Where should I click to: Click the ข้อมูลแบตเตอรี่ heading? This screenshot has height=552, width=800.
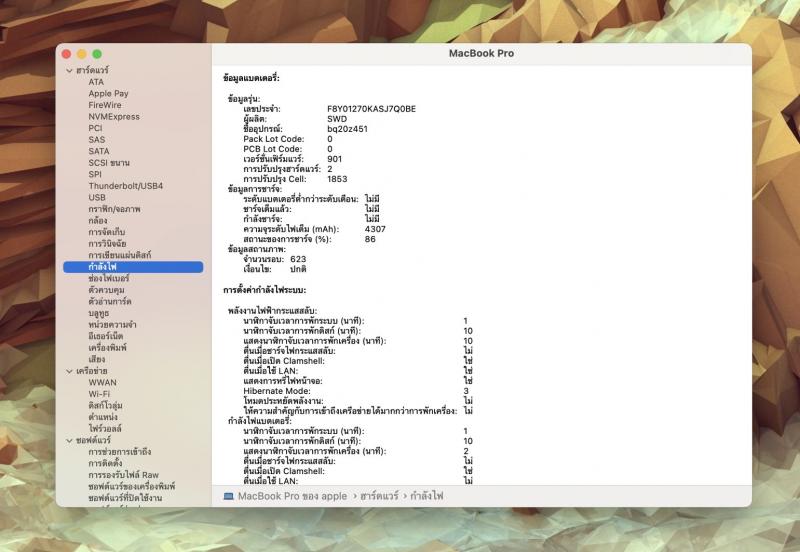coord(251,78)
